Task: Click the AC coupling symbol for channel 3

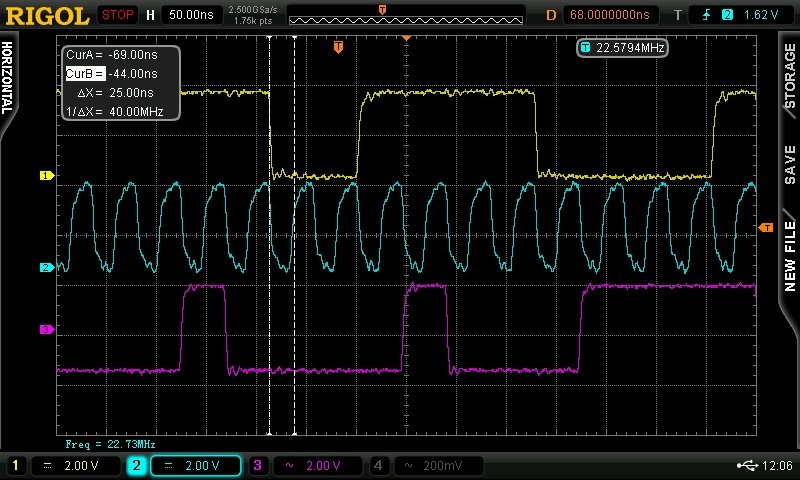Action: pos(289,465)
